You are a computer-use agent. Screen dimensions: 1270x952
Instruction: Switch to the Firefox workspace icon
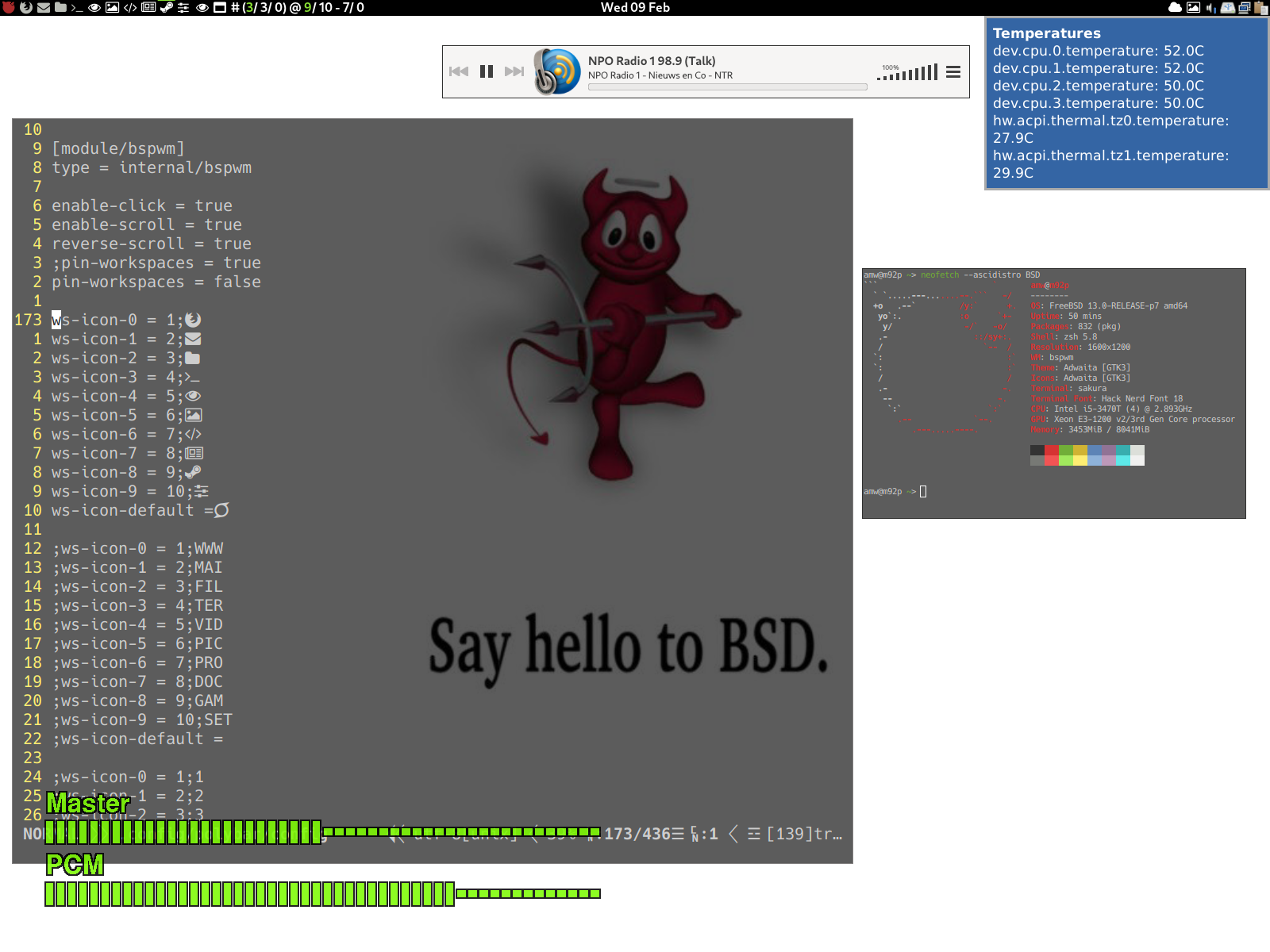click(x=26, y=7)
